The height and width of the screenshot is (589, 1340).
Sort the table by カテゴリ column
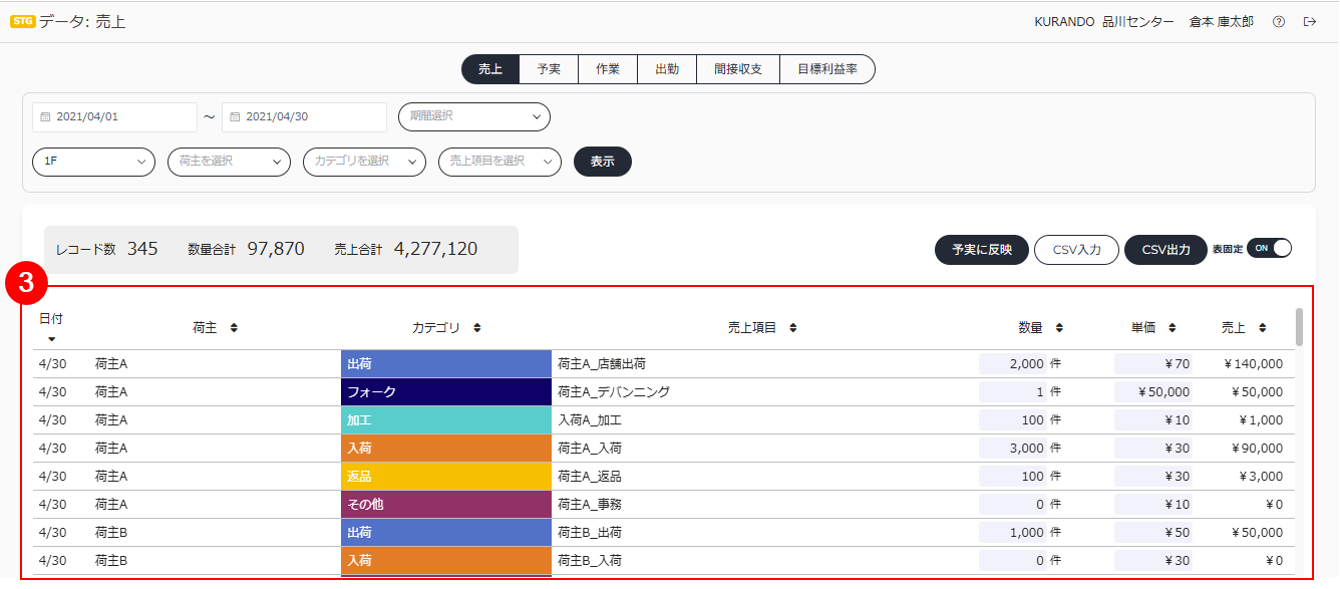coord(477,328)
